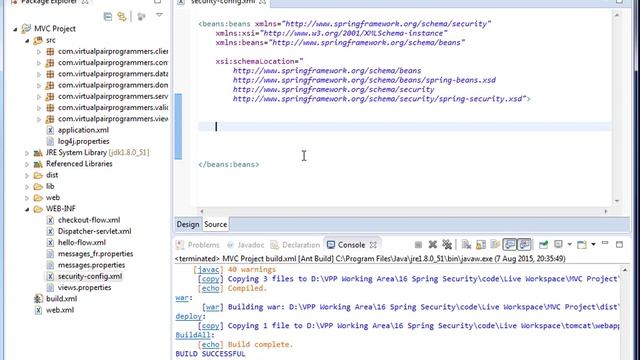Click the copy link for 3 files
This screenshot has height=360, width=640.
pyautogui.click(x=211, y=279)
